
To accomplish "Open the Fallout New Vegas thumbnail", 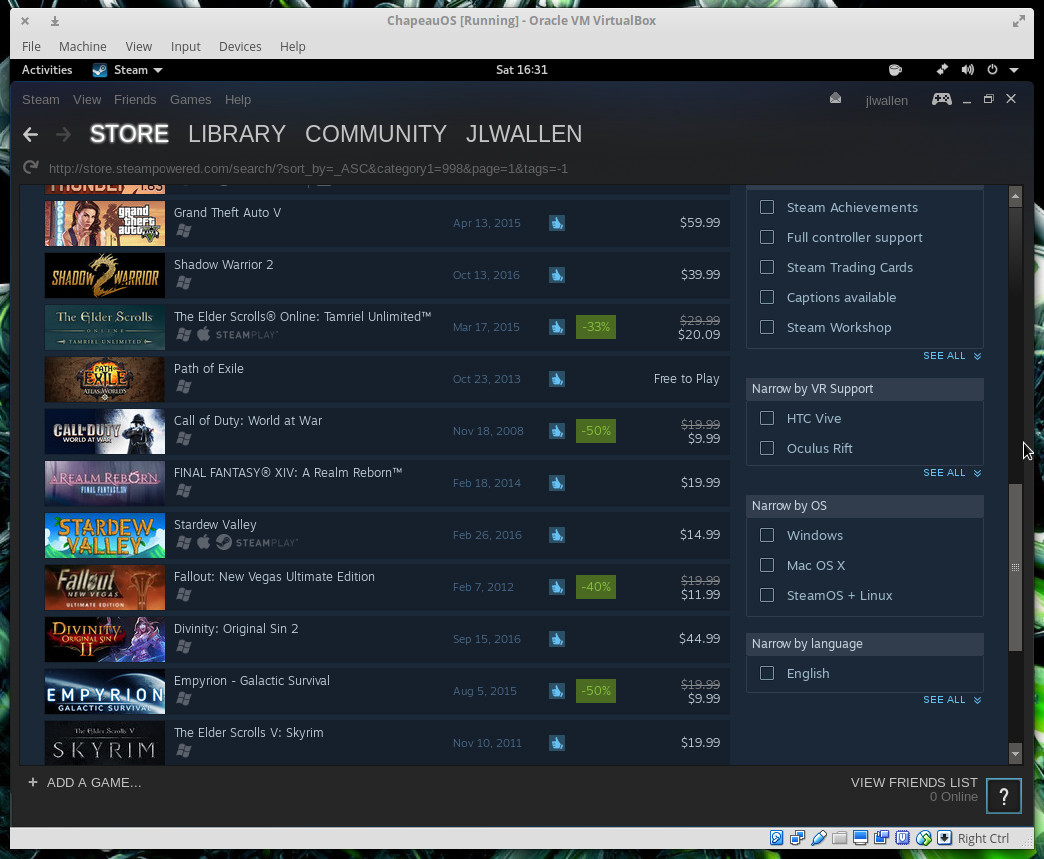I will (105, 587).
